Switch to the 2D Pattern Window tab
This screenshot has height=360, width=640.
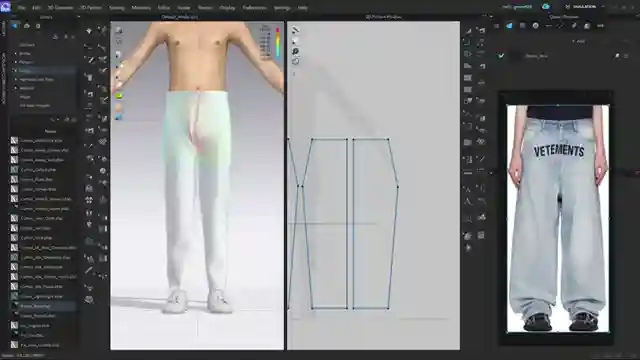point(383,17)
